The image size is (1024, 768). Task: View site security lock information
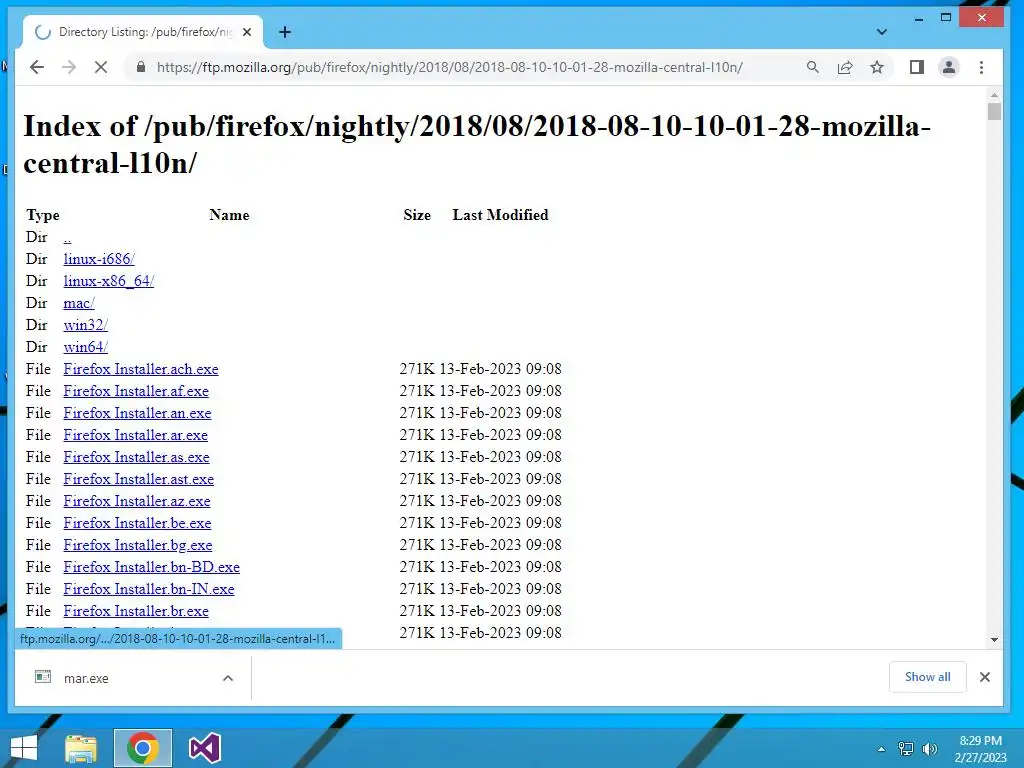coord(140,67)
